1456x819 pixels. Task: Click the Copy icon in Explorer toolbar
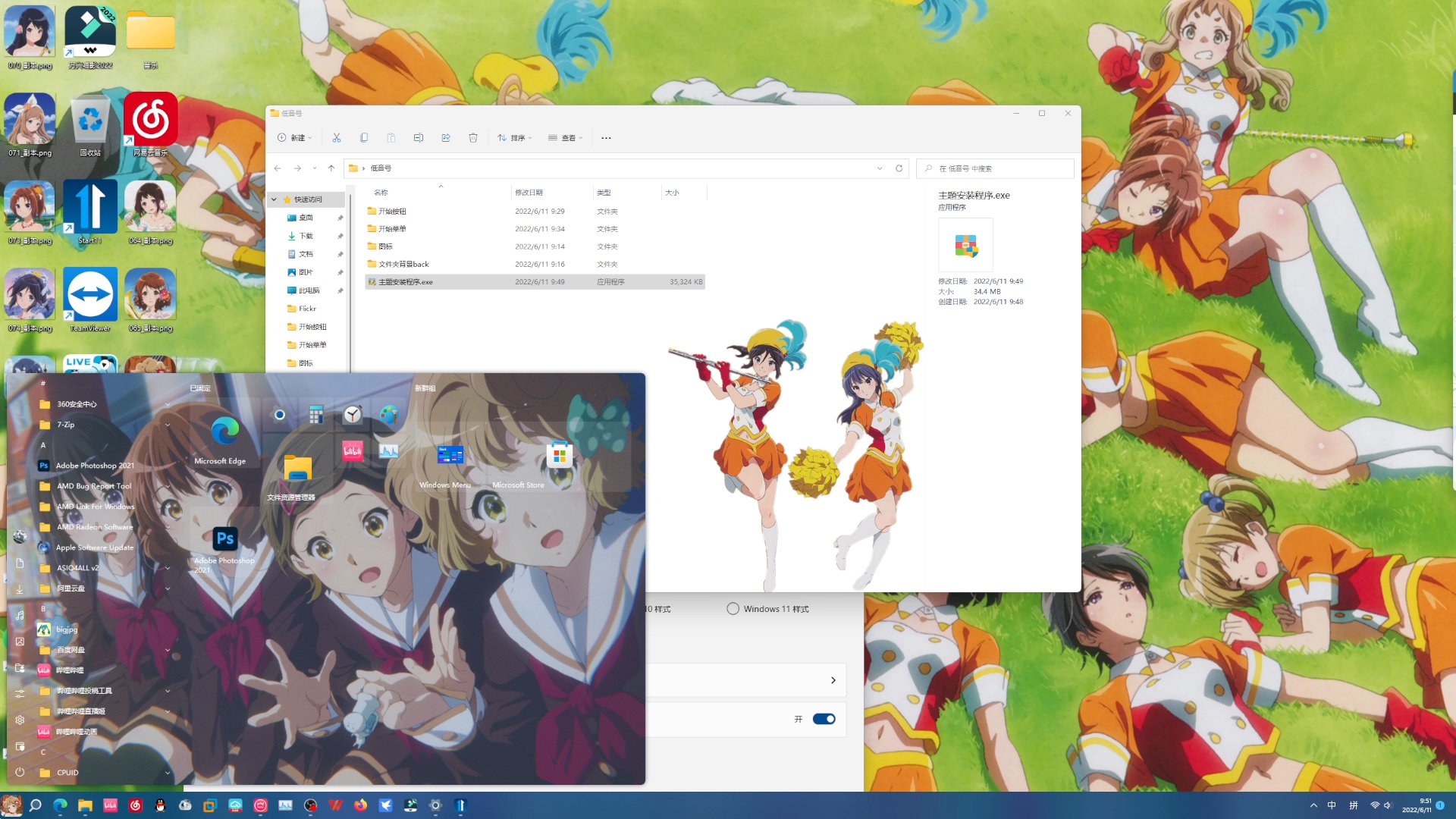point(364,138)
